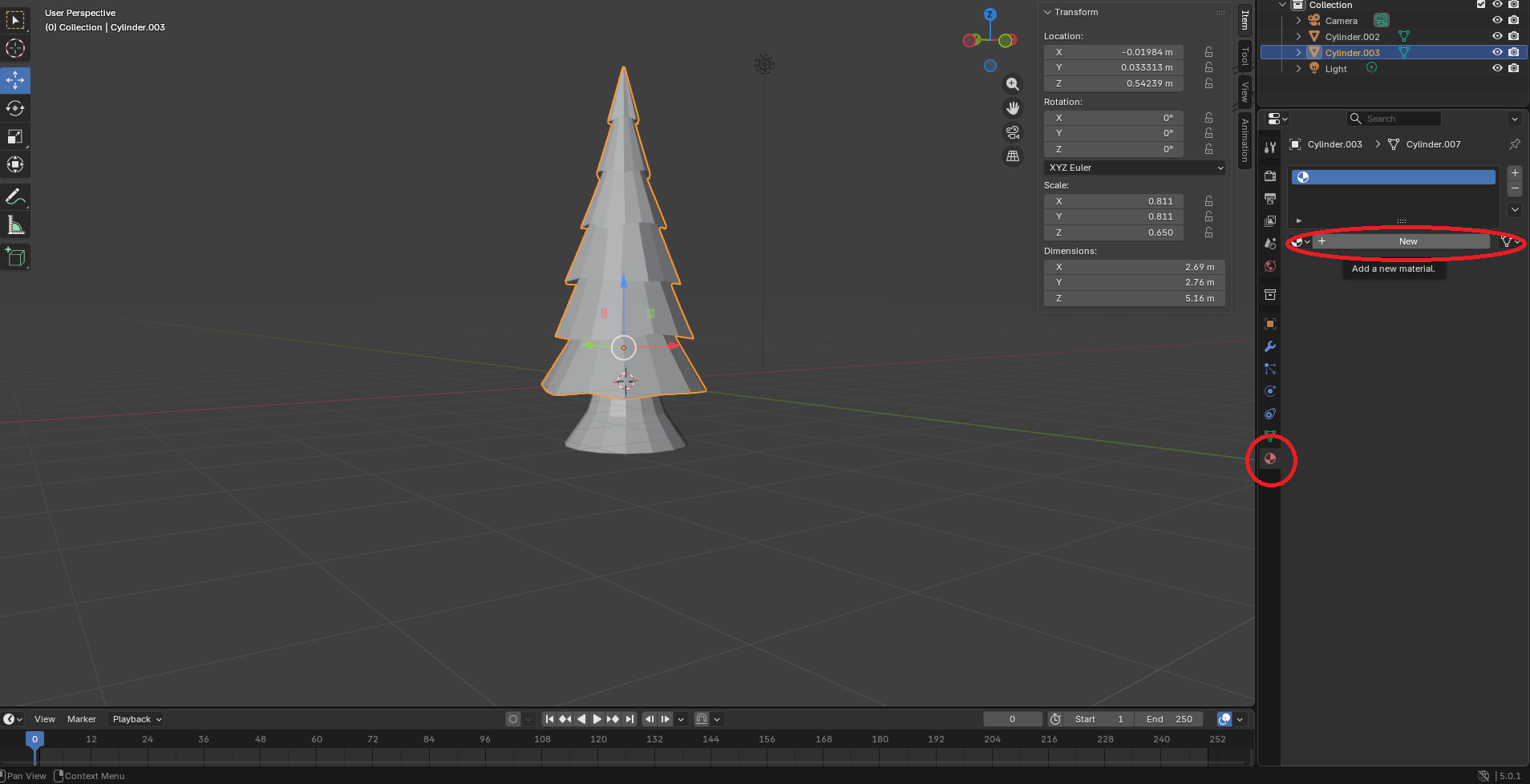Switch to orthographic grid view icon
The image size is (1530, 784).
tap(1013, 156)
